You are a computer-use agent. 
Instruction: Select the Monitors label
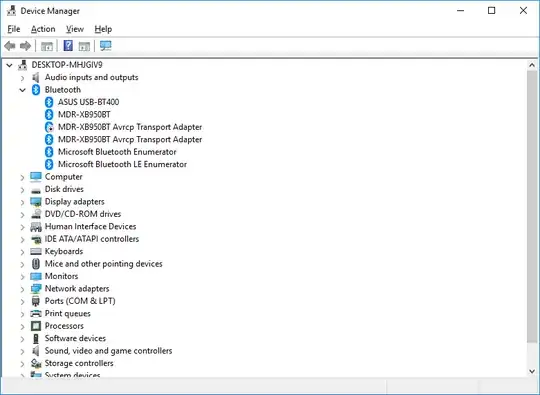pyautogui.click(x=61, y=276)
